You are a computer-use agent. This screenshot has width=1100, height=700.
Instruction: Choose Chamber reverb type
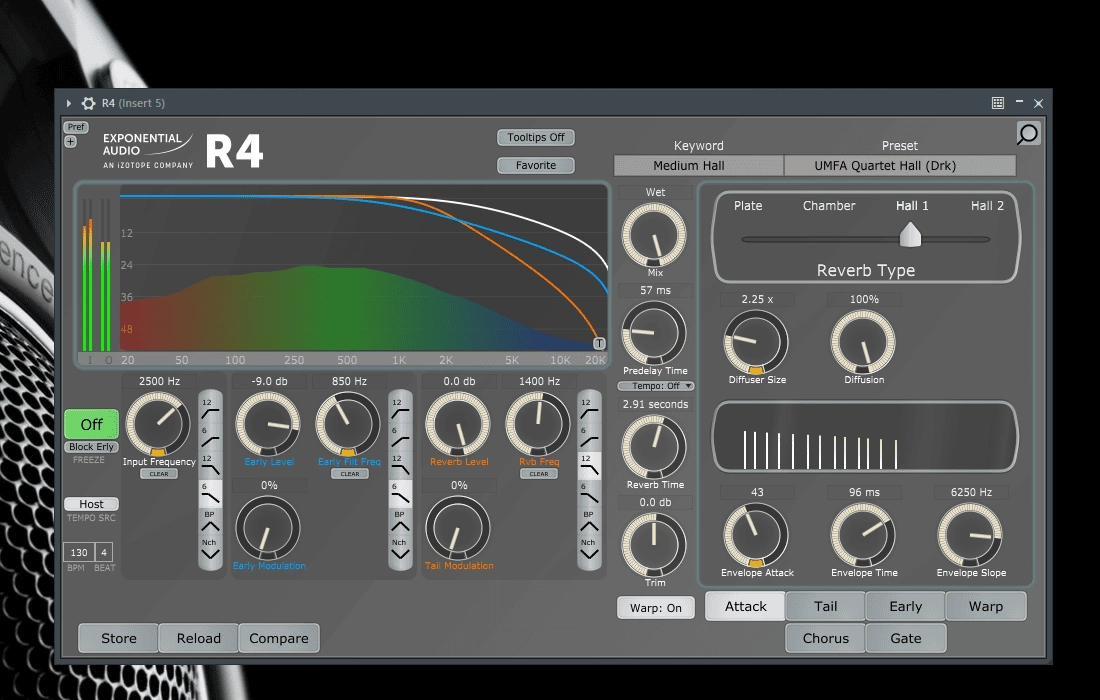829,206
